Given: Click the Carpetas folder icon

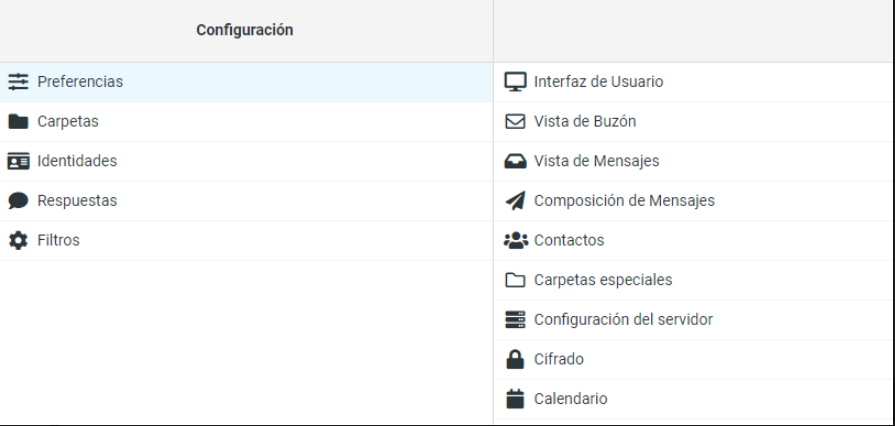Looking at the screenshot, I should click(x=18, y=122).
